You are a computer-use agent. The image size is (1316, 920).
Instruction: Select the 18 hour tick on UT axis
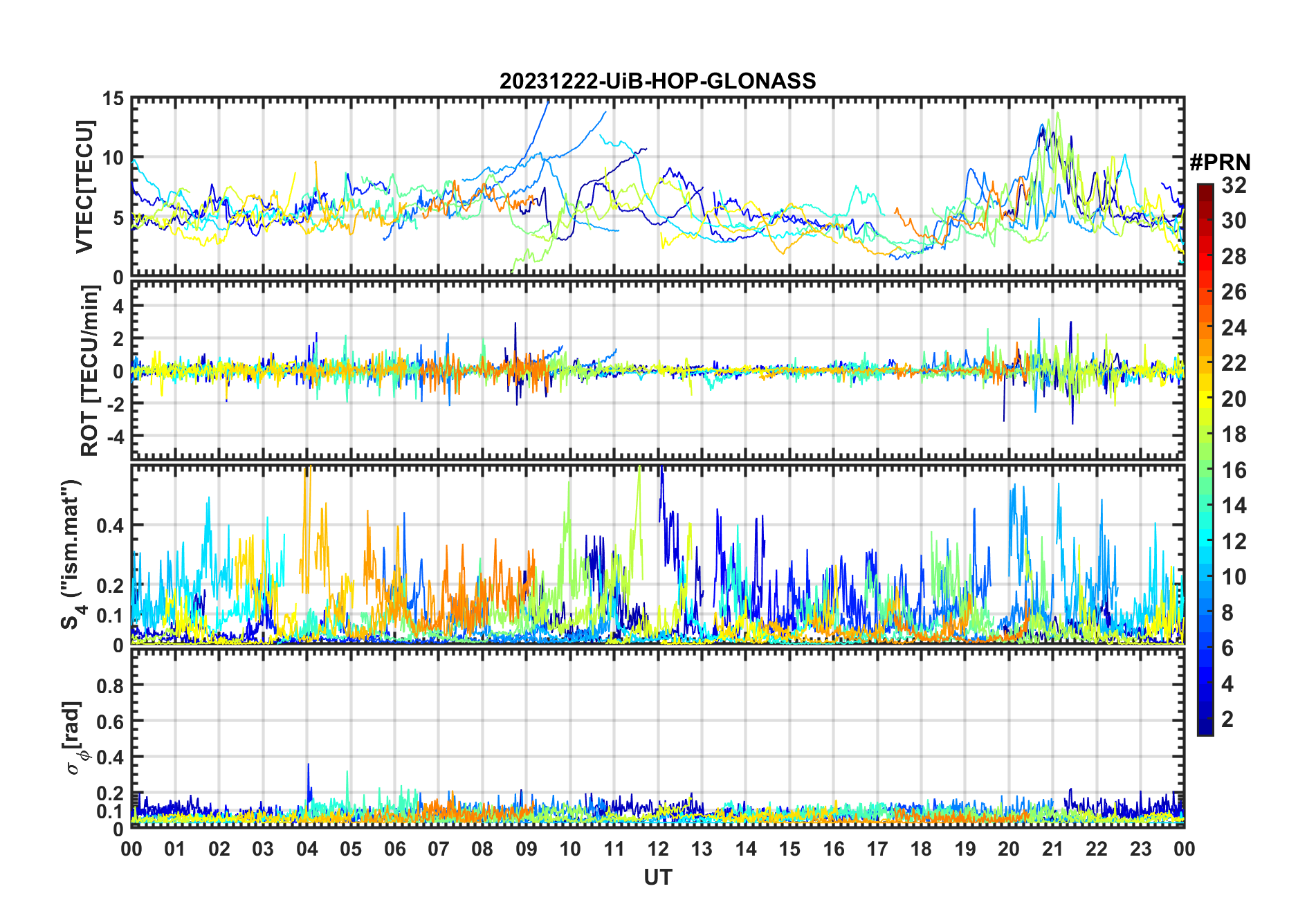point(921,849)
